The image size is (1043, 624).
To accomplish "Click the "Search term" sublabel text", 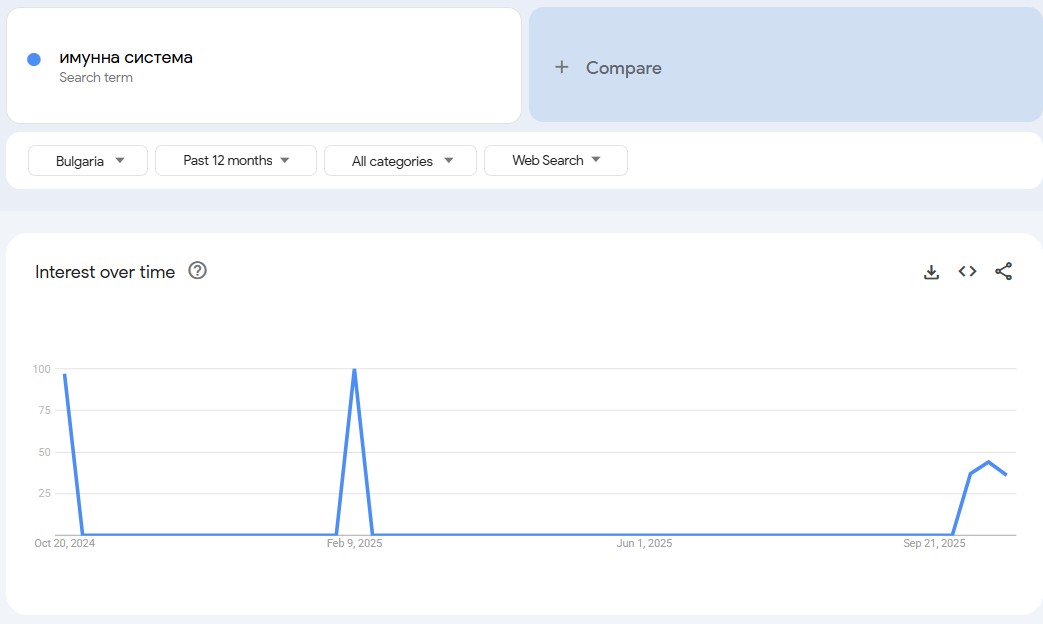I will (x=96, y=78).
